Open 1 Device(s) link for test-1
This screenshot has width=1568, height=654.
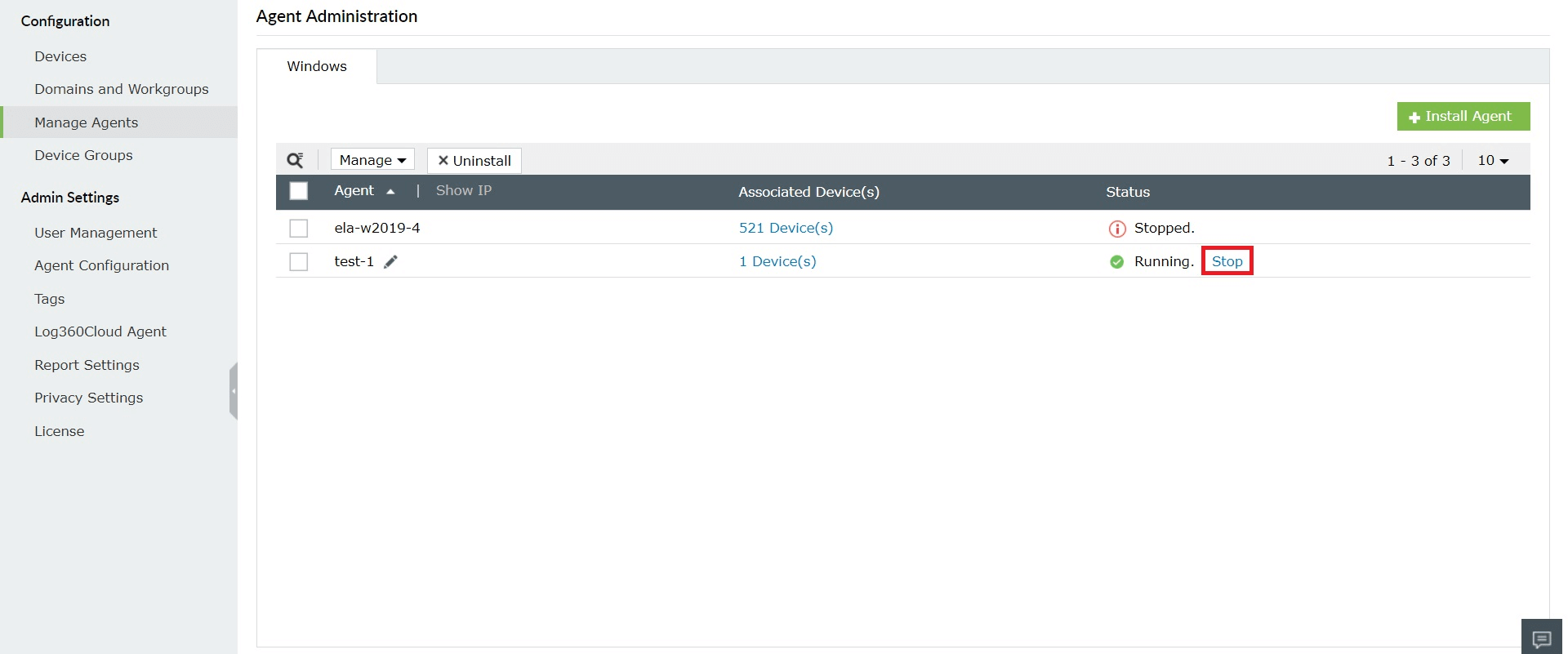click(777, 261)
